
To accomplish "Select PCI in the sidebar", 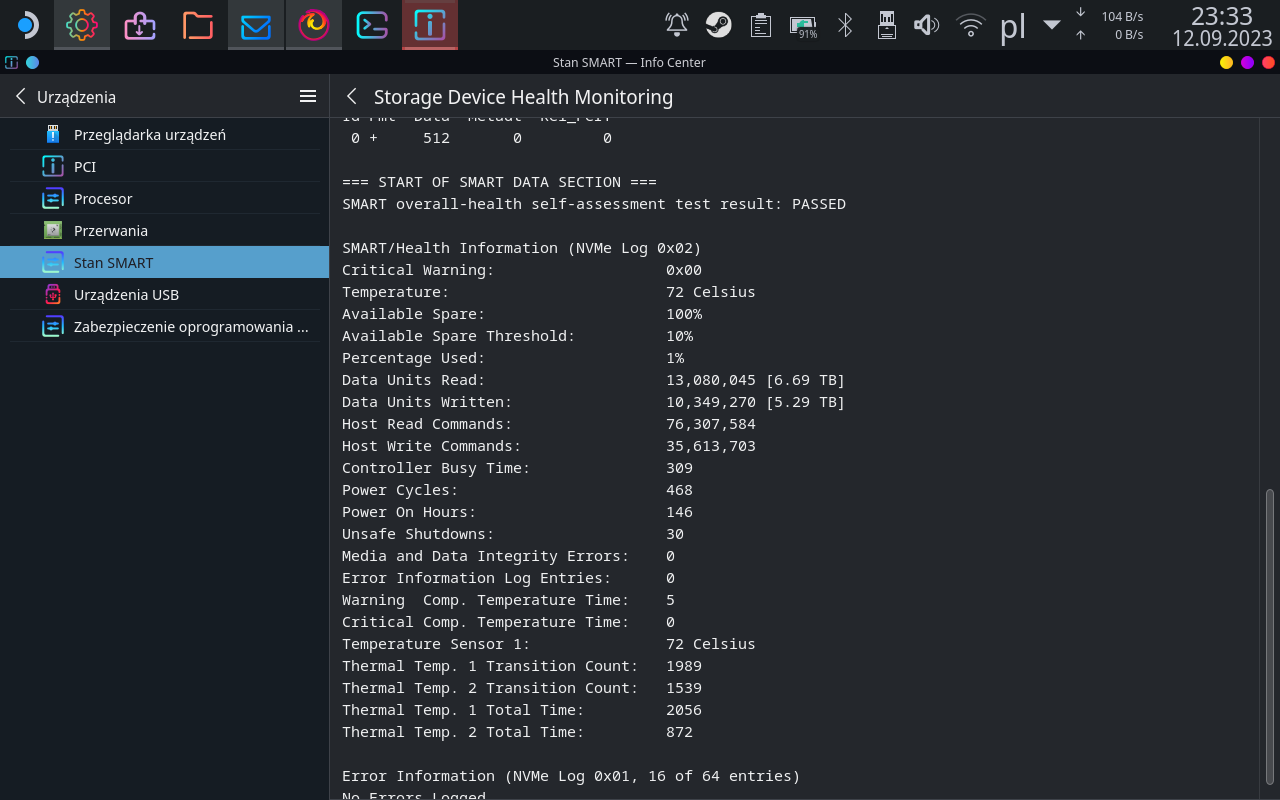I will pos(85,167).
